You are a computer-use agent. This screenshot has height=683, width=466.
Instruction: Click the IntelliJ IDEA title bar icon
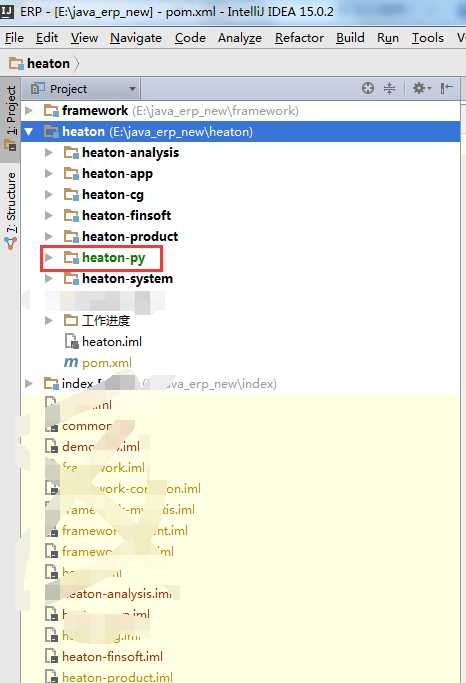(x=7, y=11)
